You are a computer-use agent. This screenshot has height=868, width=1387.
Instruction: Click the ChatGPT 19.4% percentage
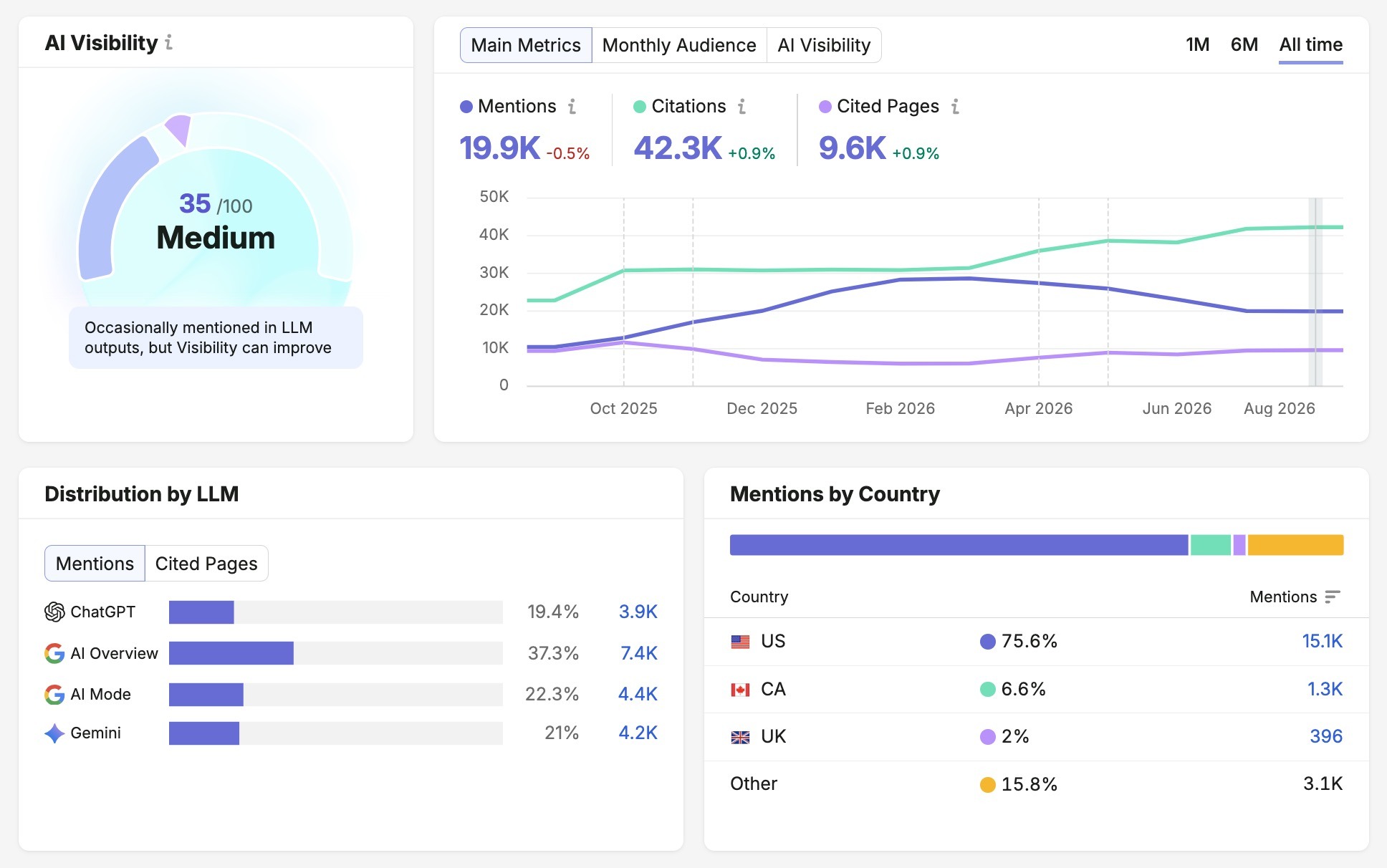point(553,612)
